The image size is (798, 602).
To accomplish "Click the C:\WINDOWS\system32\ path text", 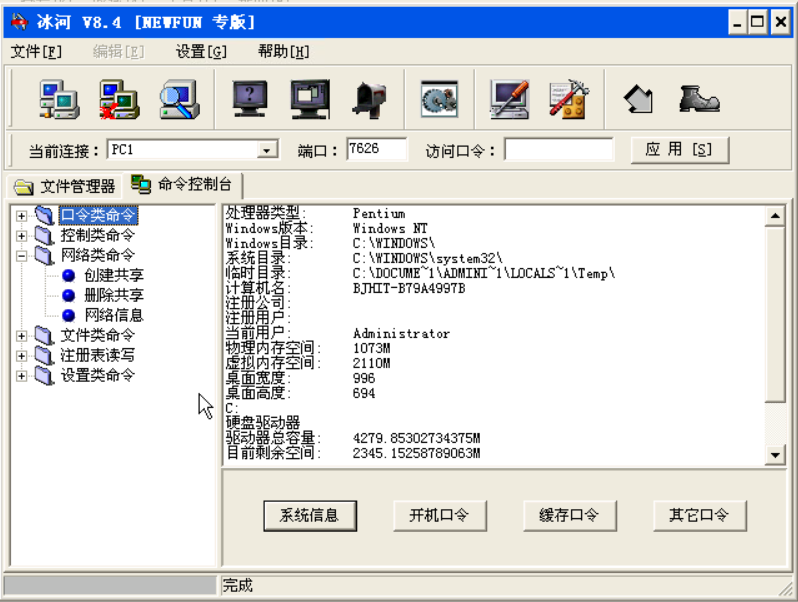I will [428, 259].
